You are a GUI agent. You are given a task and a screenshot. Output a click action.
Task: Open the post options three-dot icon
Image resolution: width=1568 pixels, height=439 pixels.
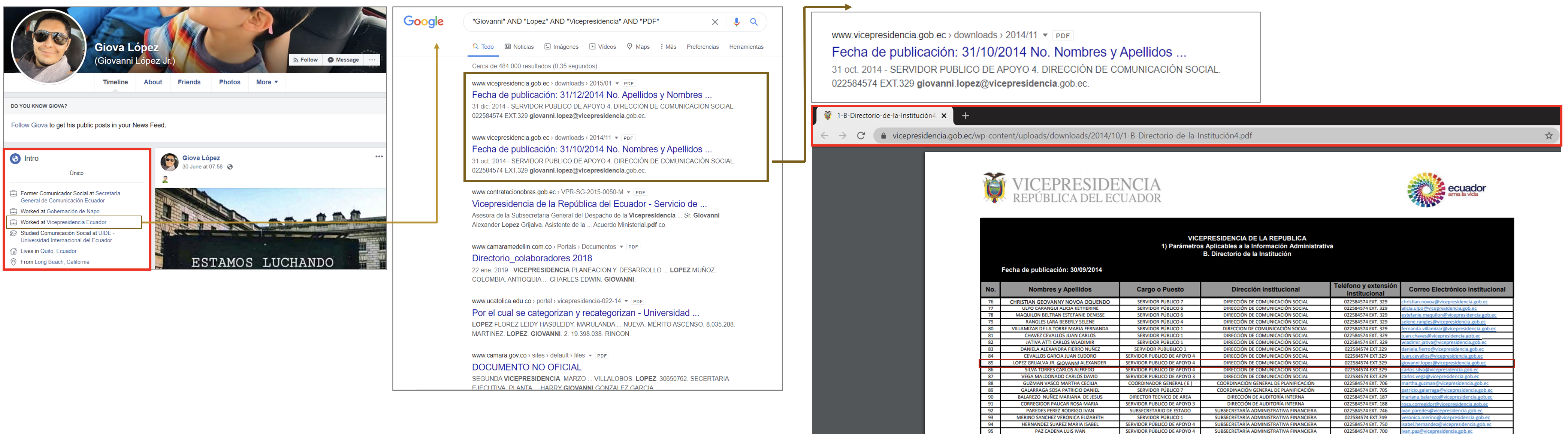[379, 157]
